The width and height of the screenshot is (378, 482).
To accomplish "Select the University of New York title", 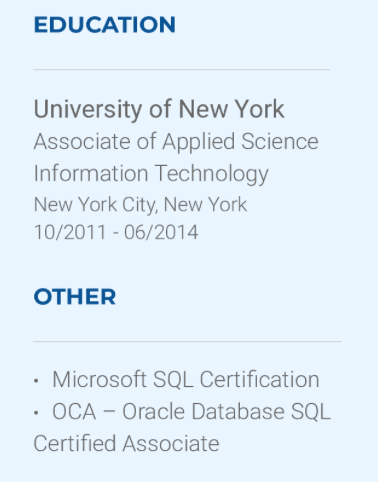I will pyautogui.click(x=159, y=110).
